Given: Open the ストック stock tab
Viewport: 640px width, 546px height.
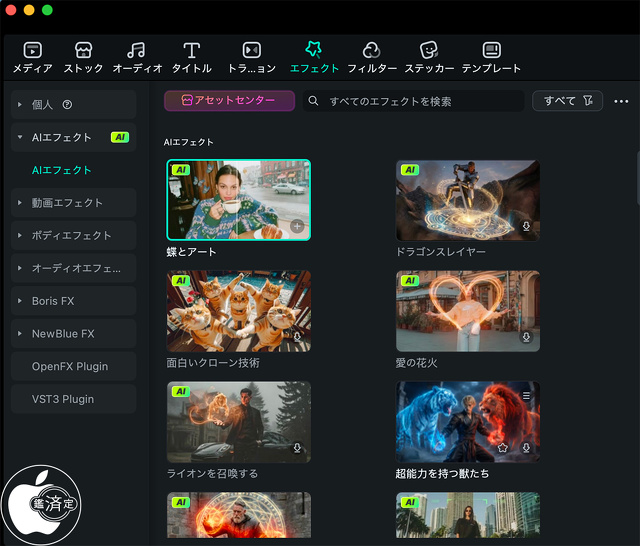Looking at the screenshot, I should tap(83, 58).
